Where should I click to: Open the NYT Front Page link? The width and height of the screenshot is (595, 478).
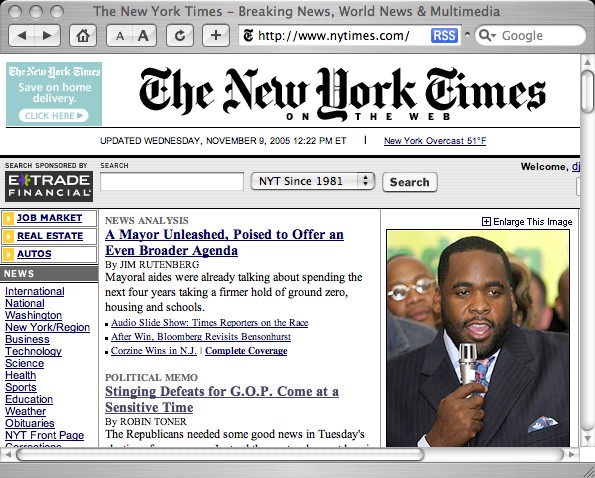point(44,435)
